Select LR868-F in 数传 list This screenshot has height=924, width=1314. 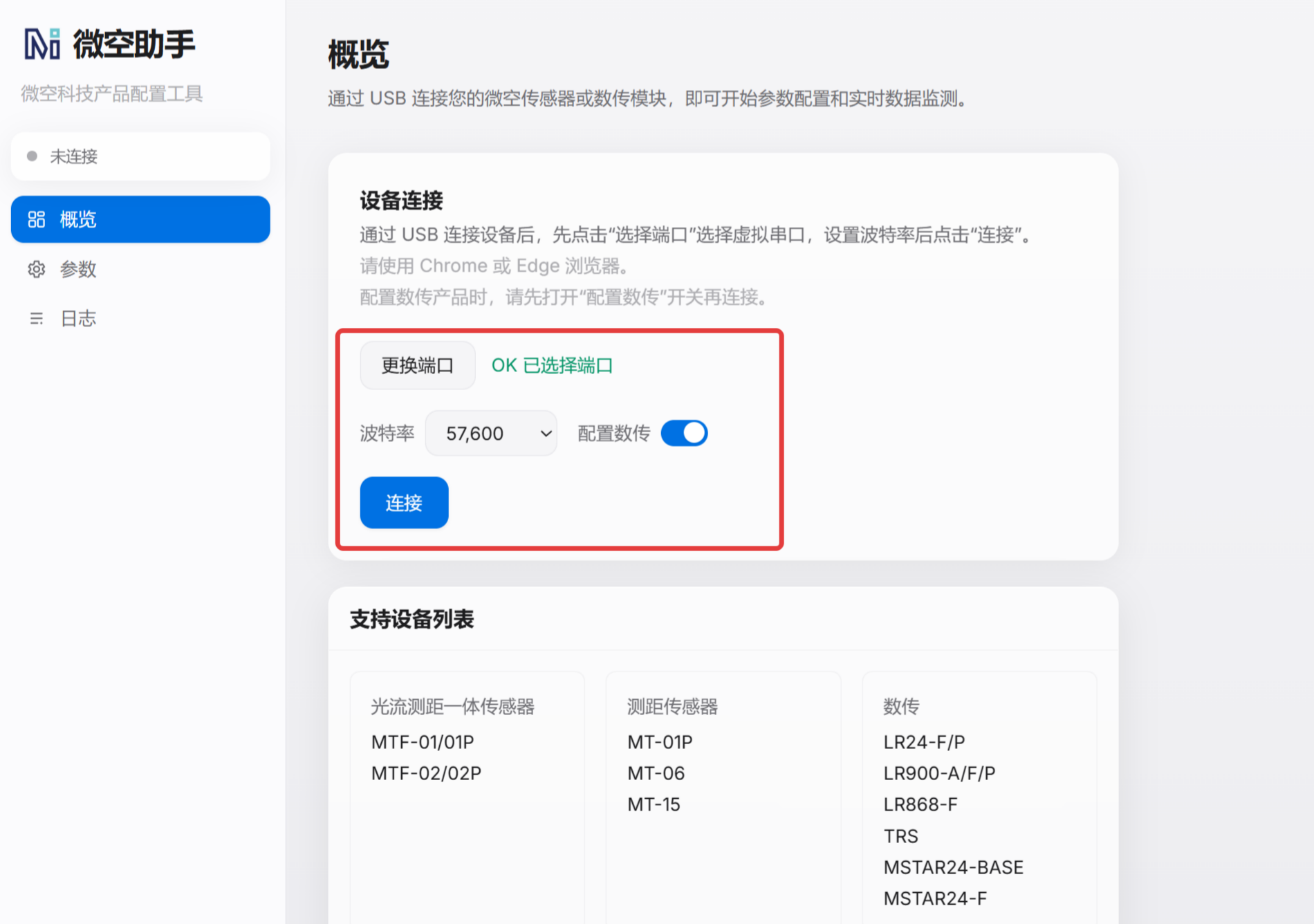pos(920,804)
